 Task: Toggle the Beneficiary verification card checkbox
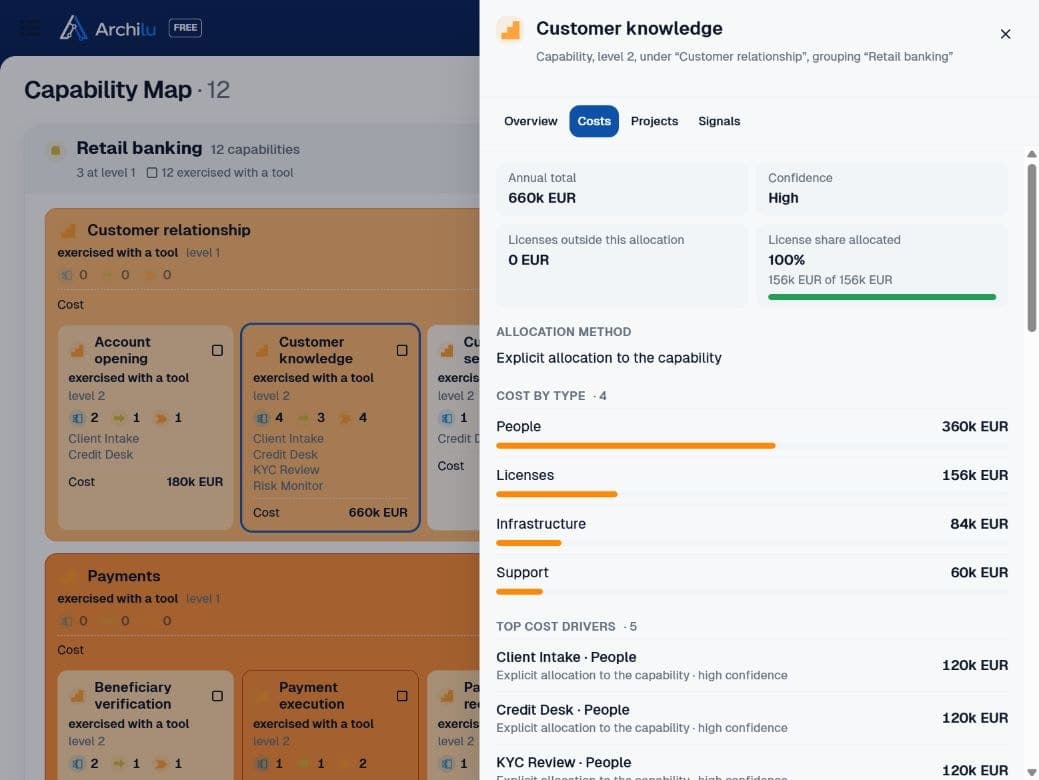pos(217,696)
